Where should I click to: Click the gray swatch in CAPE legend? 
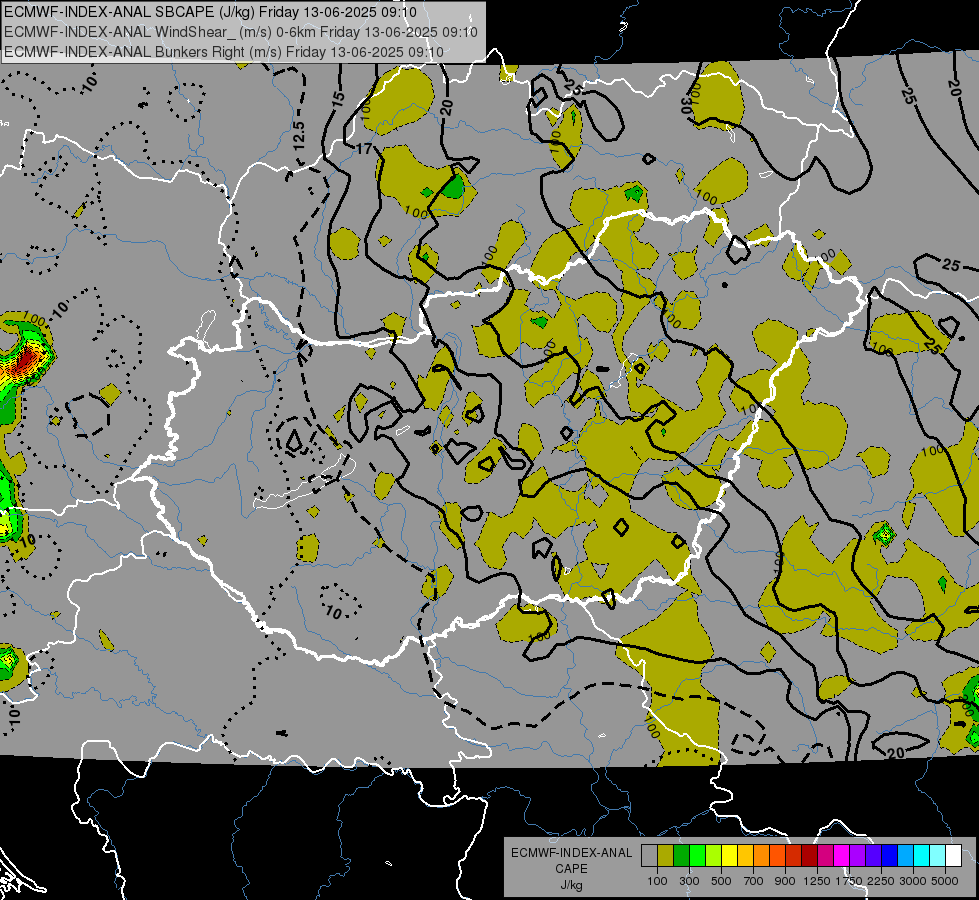(x=649, y=856)
